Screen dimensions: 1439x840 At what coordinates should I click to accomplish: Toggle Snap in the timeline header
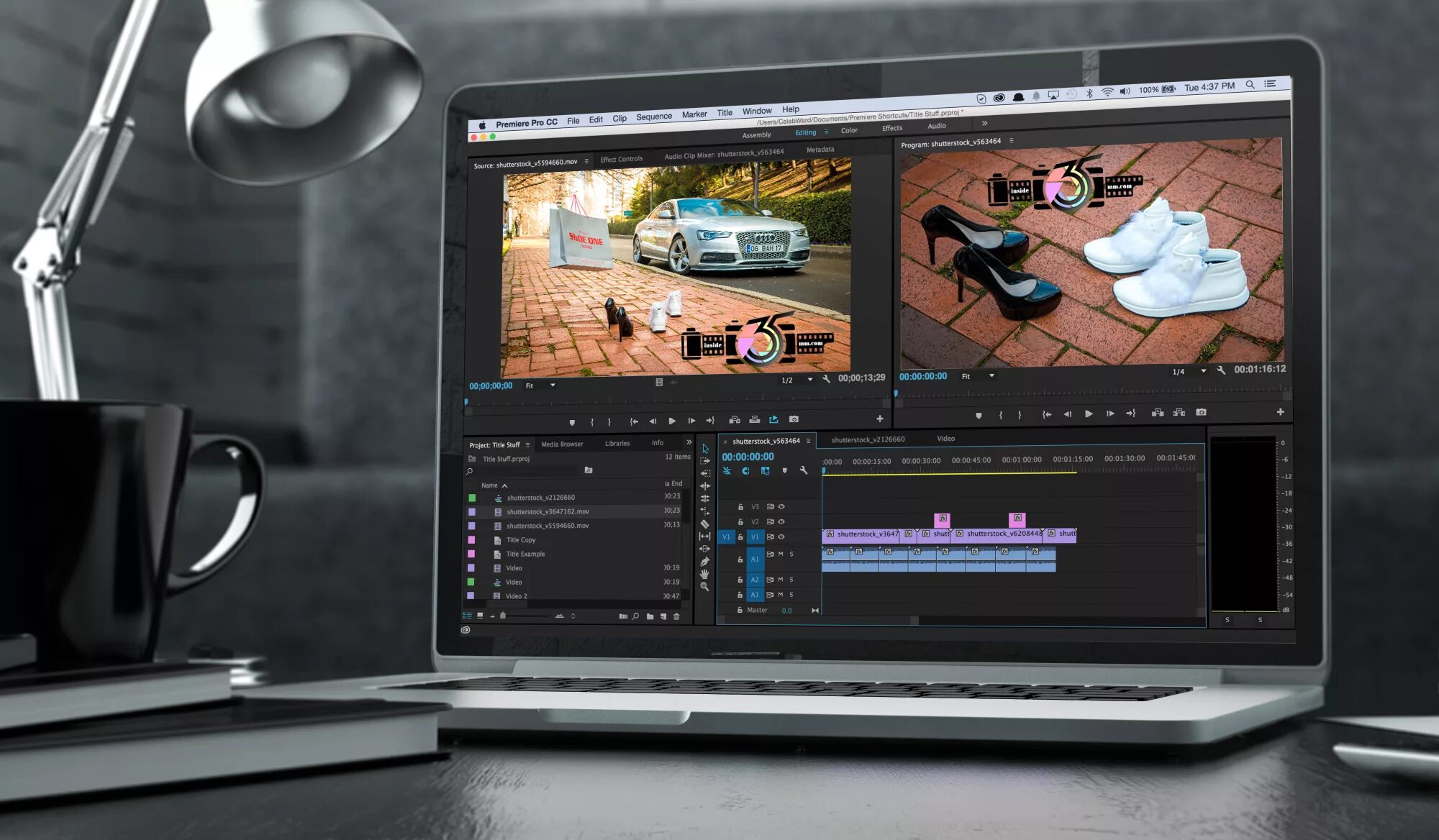point(745,471)
